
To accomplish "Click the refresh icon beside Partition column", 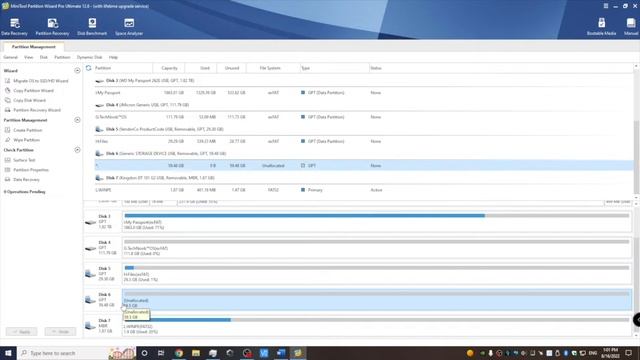I will point(89,68).
